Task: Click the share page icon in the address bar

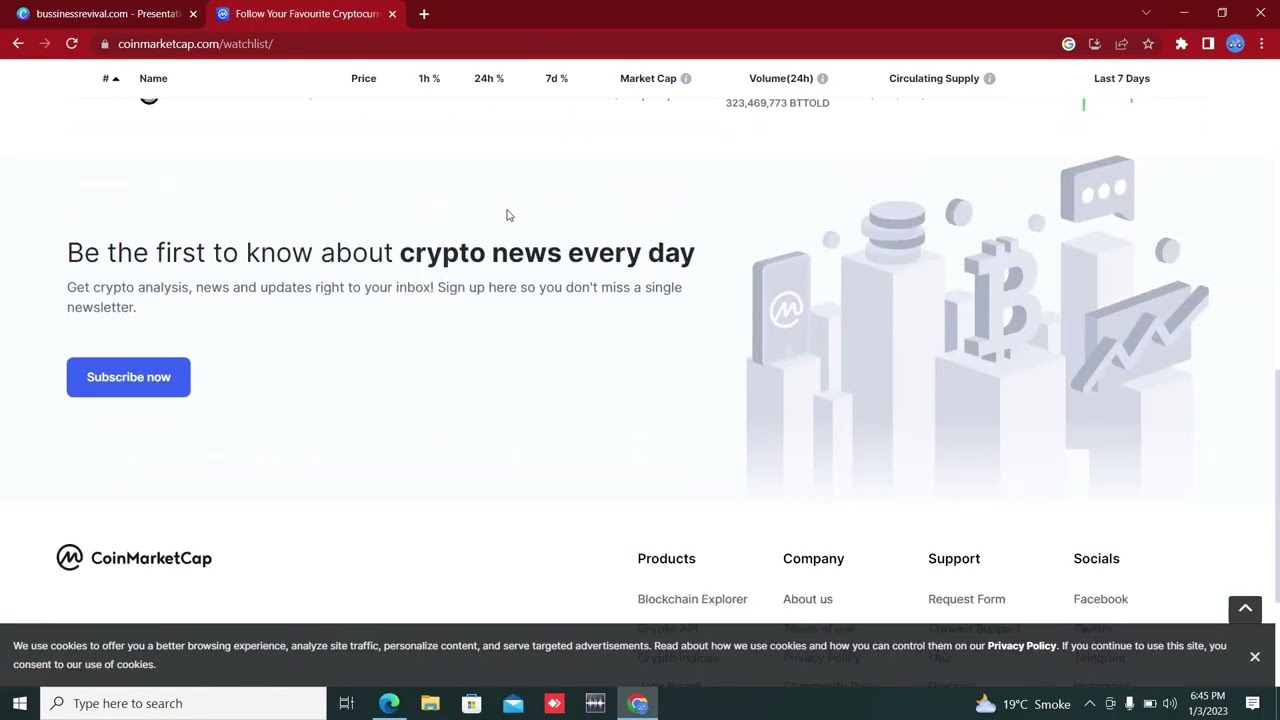Action: [x=1121, y=44]
